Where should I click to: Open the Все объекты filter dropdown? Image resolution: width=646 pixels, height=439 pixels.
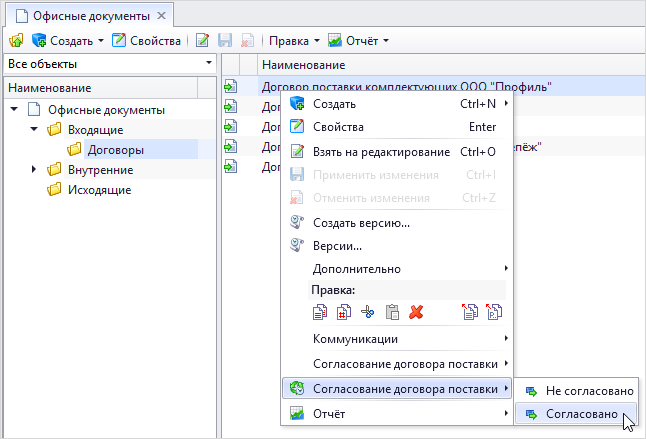point(109,64)
